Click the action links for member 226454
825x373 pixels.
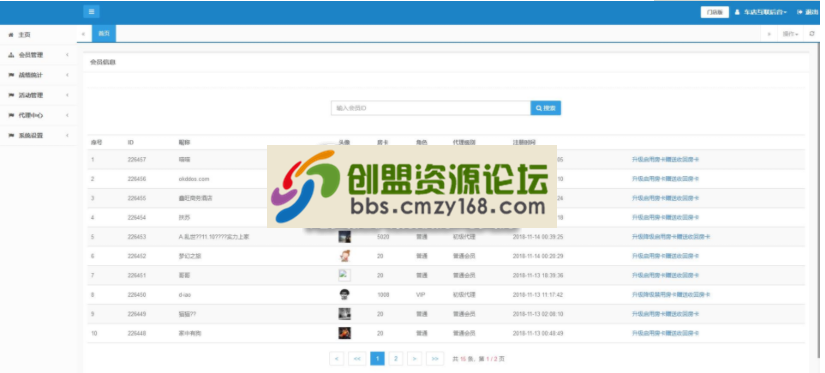point(666,217)
